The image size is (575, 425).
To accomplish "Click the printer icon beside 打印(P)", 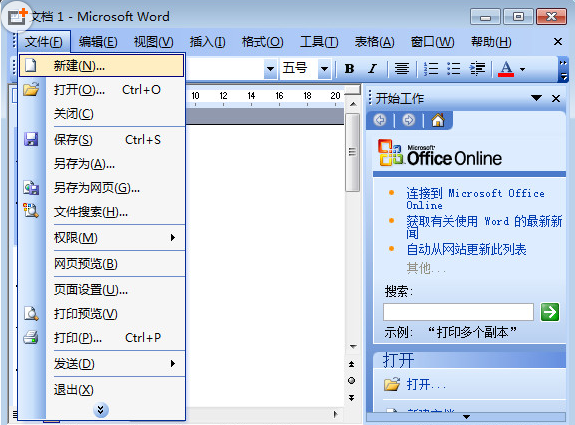I will pos(31,337).
